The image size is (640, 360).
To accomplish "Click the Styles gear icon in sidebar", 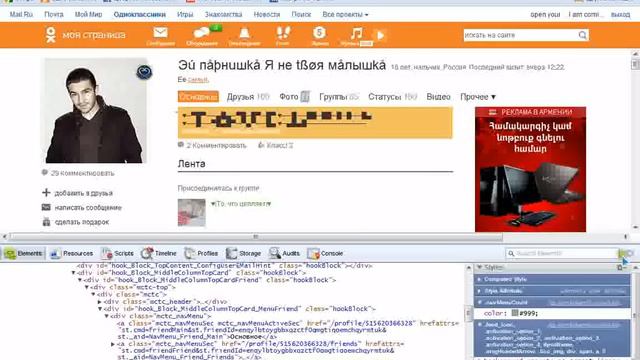I will click(620, 267).
